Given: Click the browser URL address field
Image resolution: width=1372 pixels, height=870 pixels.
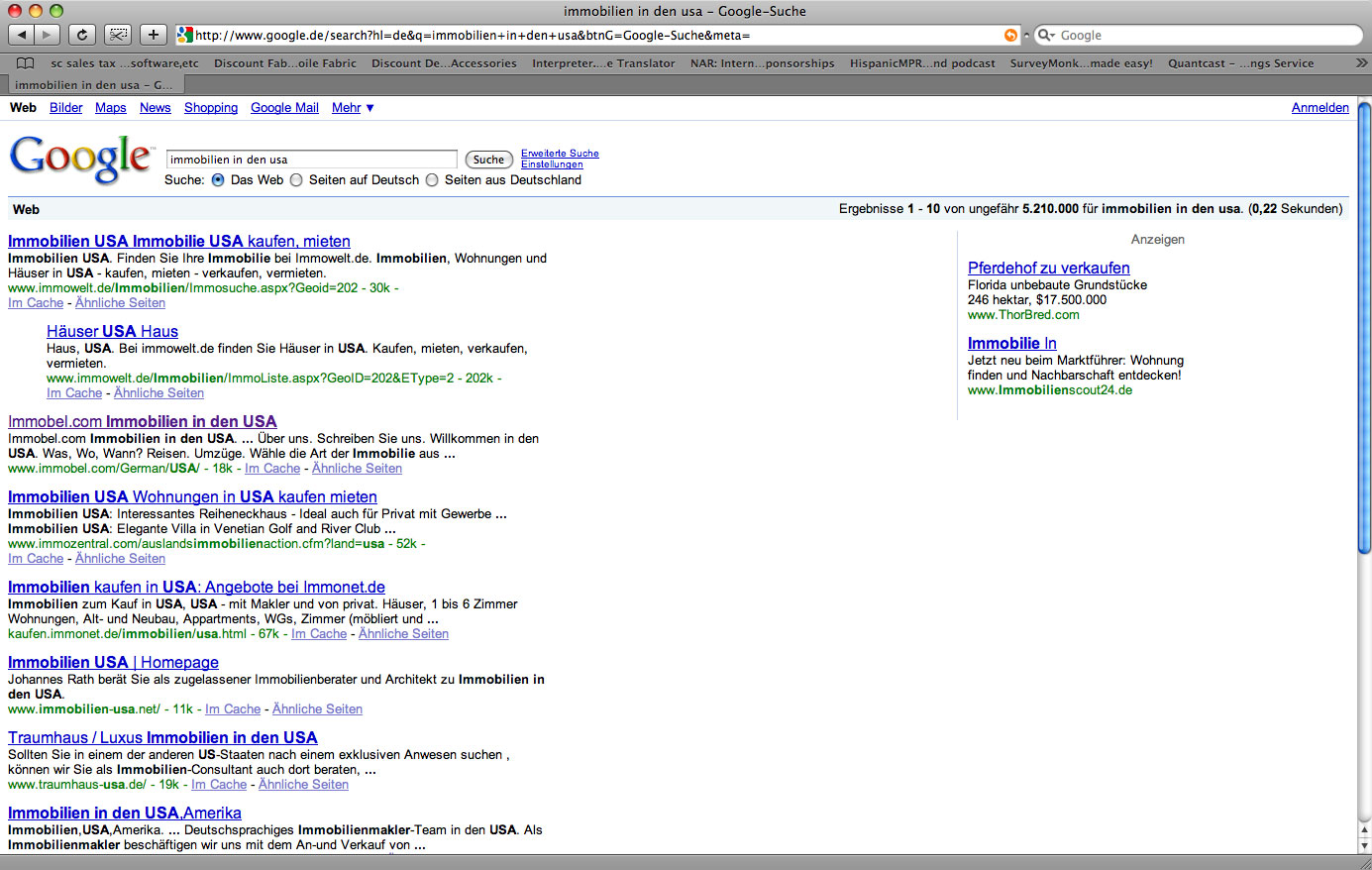Looking at the screenshot, I should coord(596,35).
